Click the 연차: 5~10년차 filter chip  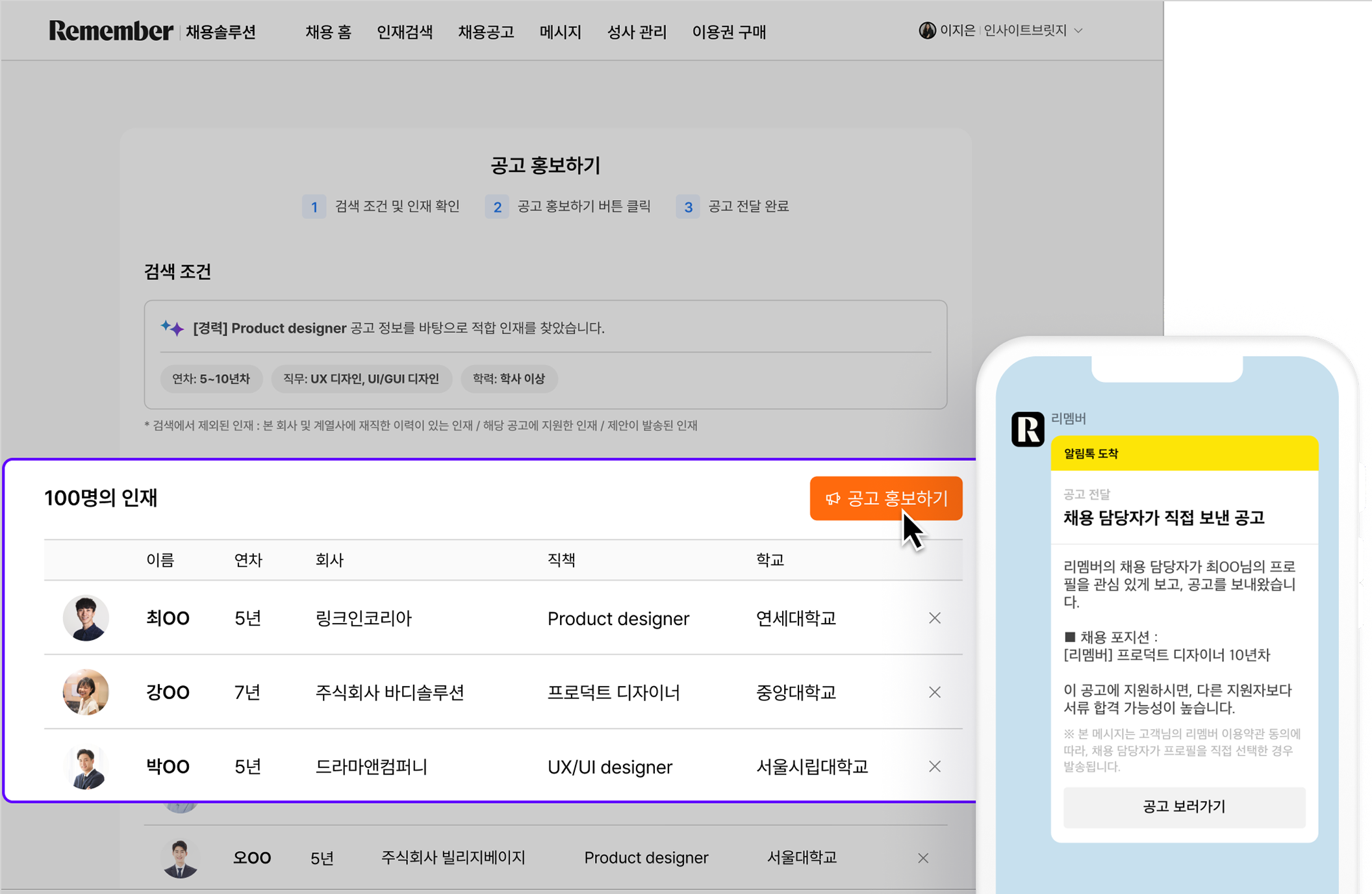coord(211,379)
